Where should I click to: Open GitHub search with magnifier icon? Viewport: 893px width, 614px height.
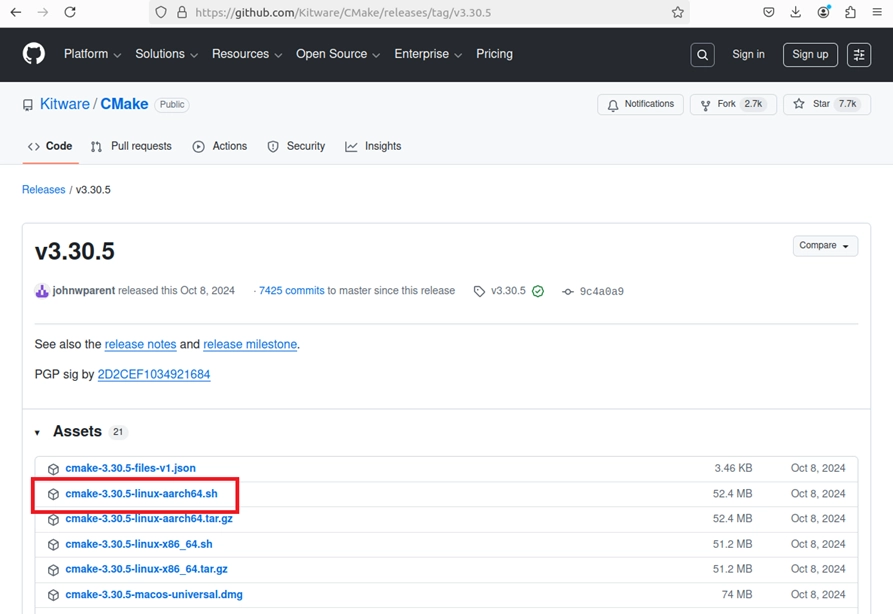pos(702,55)
